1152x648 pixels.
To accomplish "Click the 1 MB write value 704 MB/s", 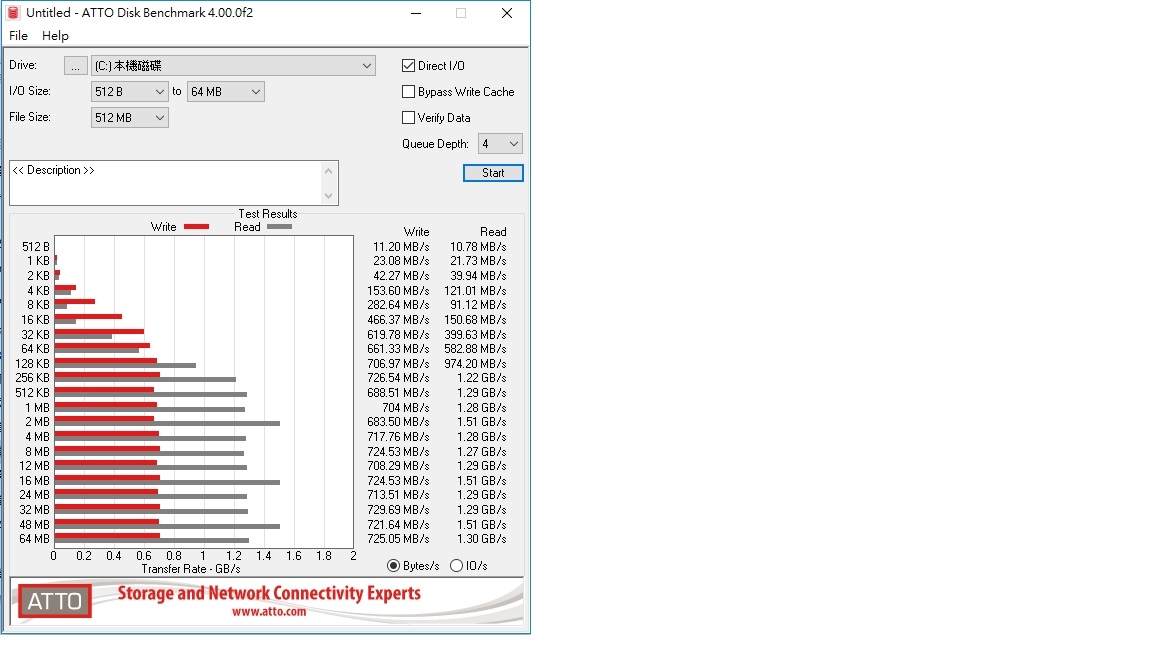I will pyautogui.click(x=406, y=408).
